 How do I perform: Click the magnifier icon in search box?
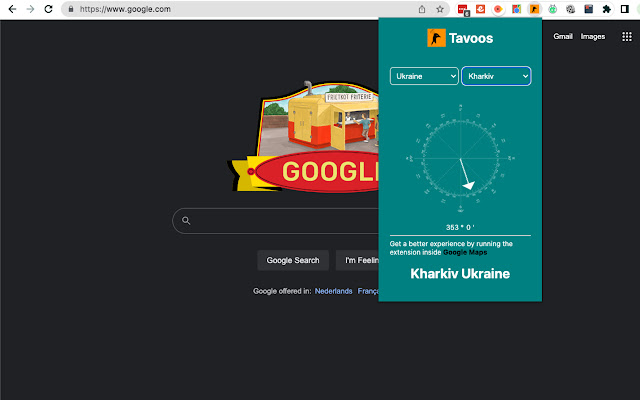pyautogui.click(x=186, y=221)
